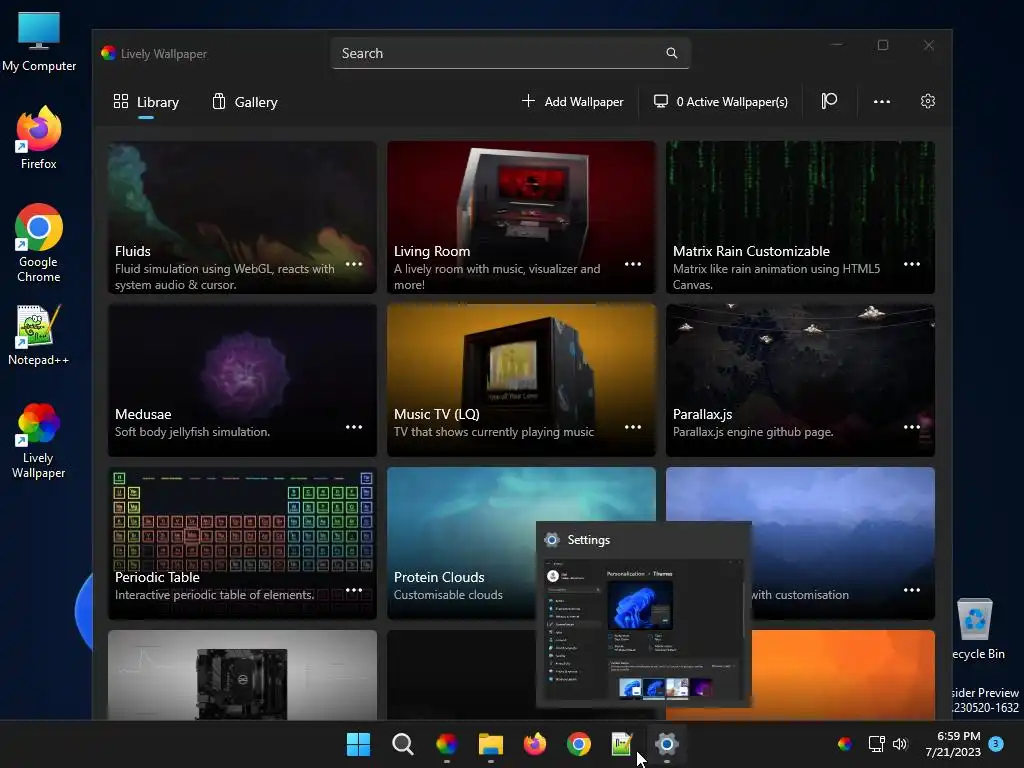Open notification center badge
Image resolution: width=1024 pixels, height=768 pixels.
coord(996,743)
